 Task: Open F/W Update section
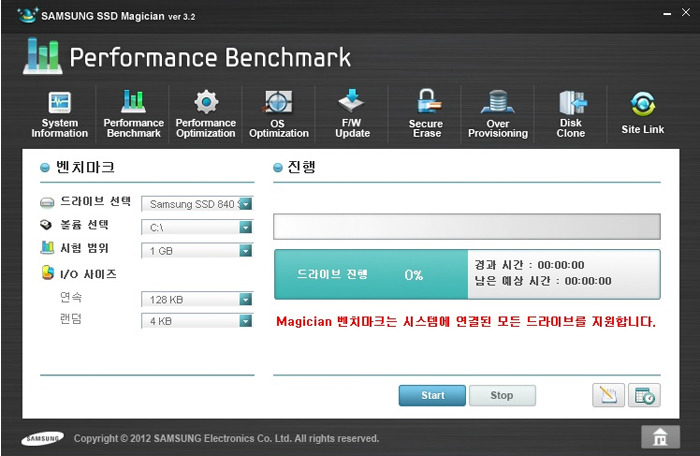pyautogui.click(x=352, y=114)
